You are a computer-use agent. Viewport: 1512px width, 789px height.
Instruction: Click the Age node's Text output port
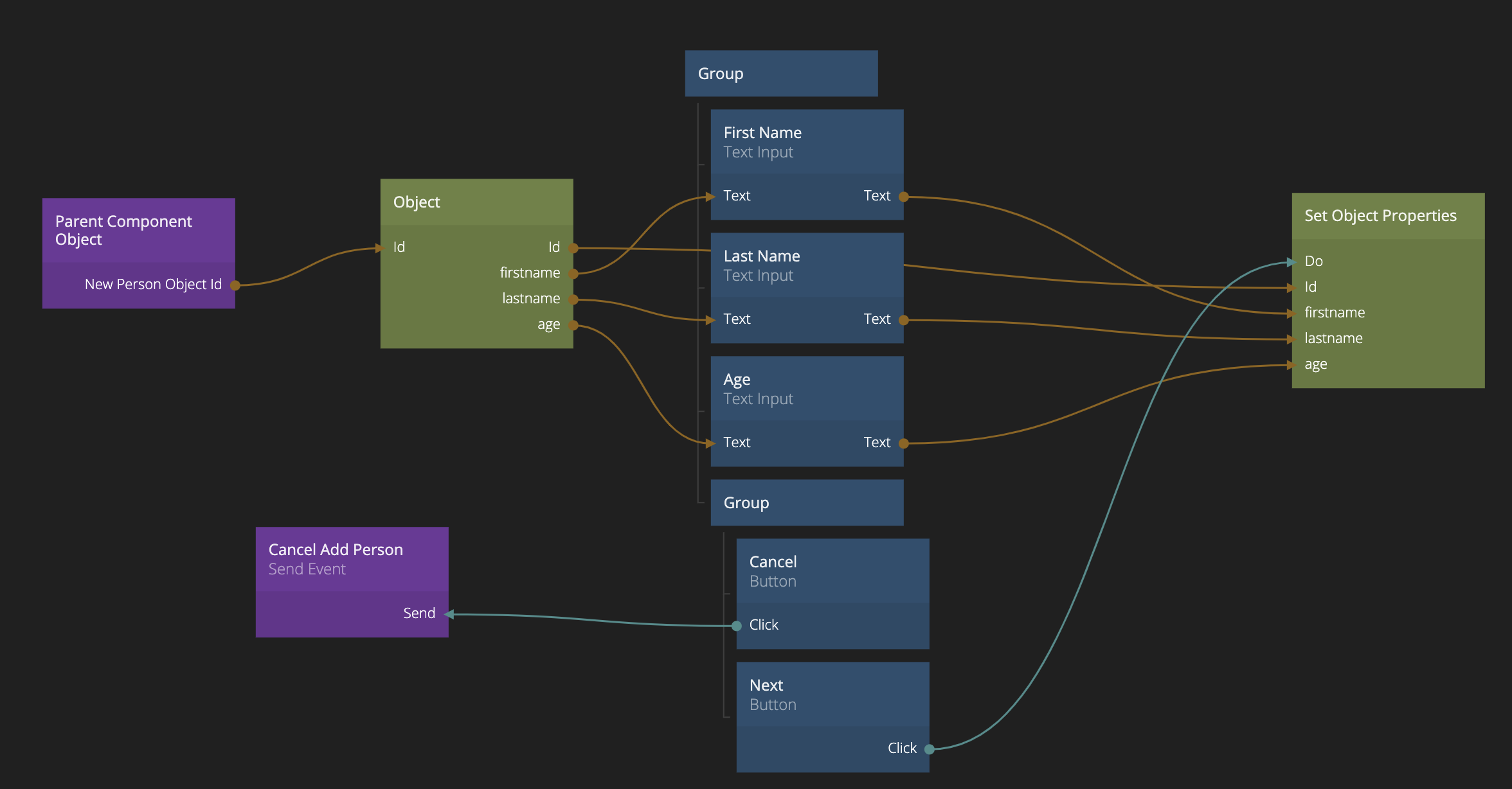click(903, 443)
